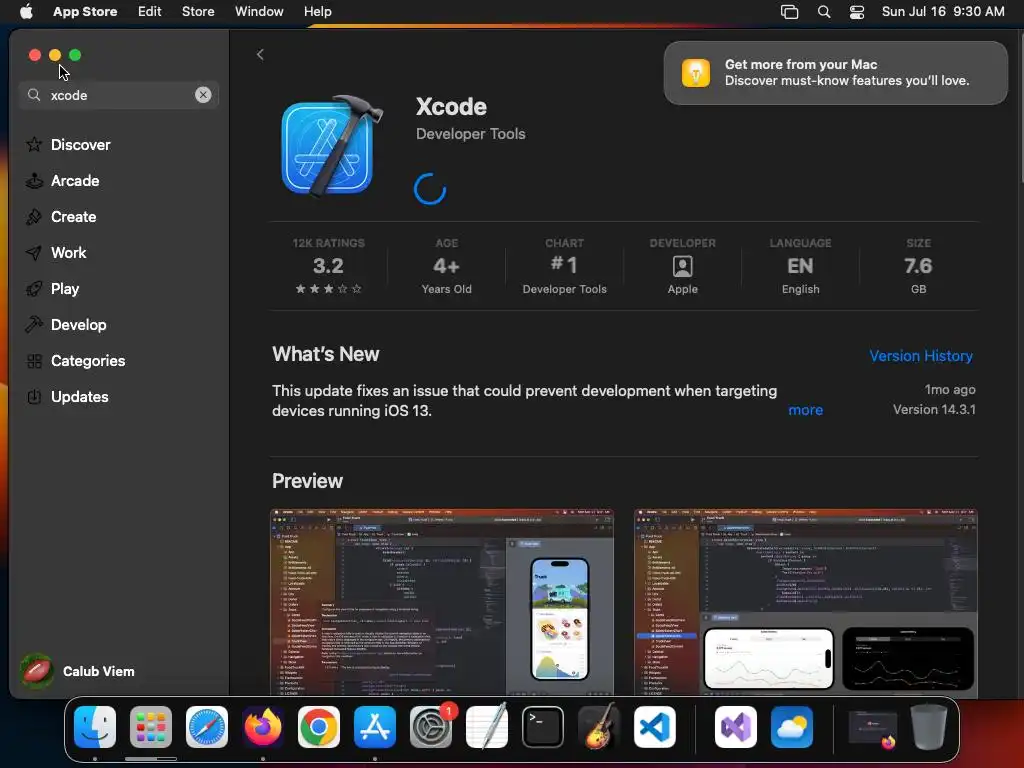Expand What's New with more link

point(805,410)
